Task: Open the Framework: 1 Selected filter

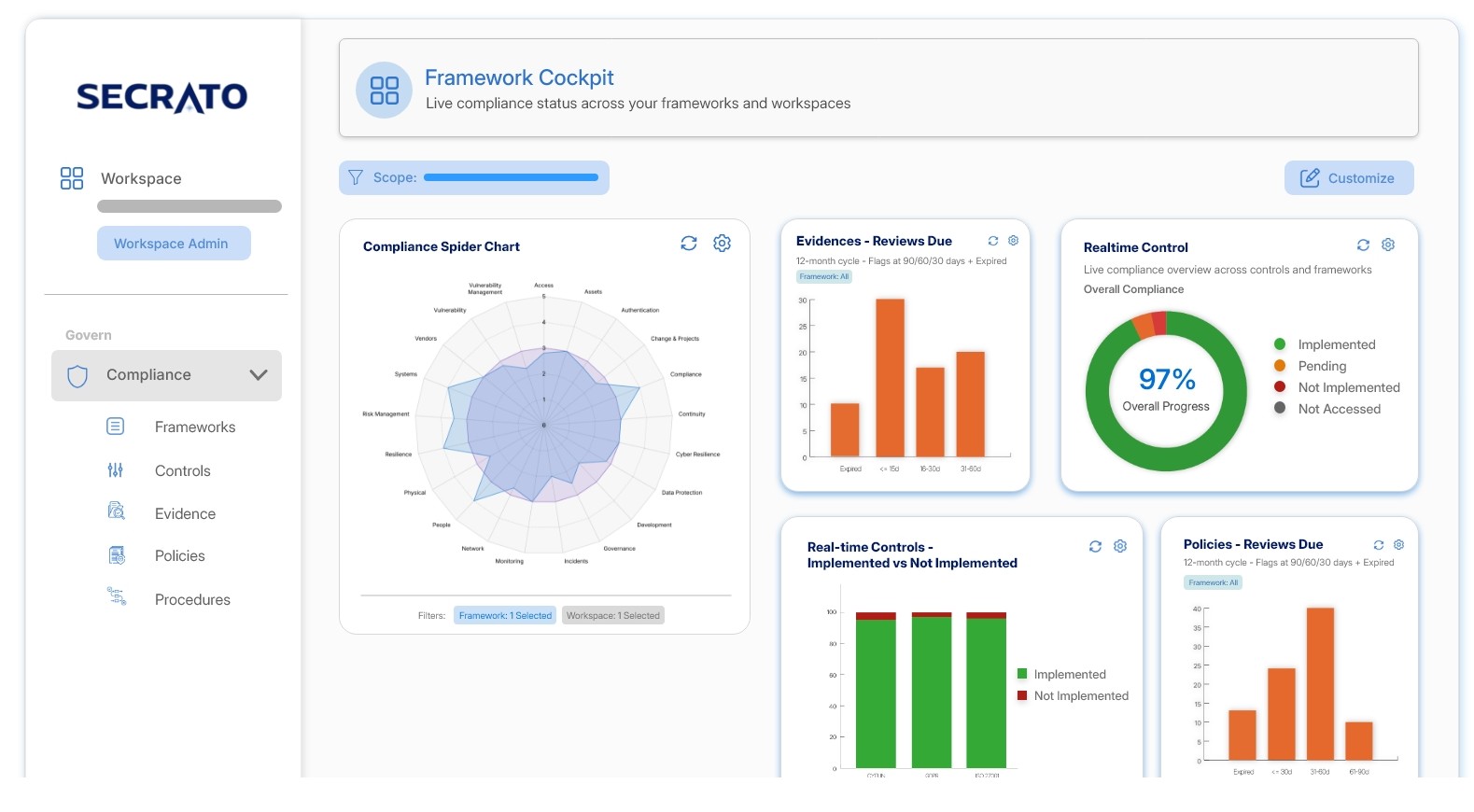Action: 505,616
